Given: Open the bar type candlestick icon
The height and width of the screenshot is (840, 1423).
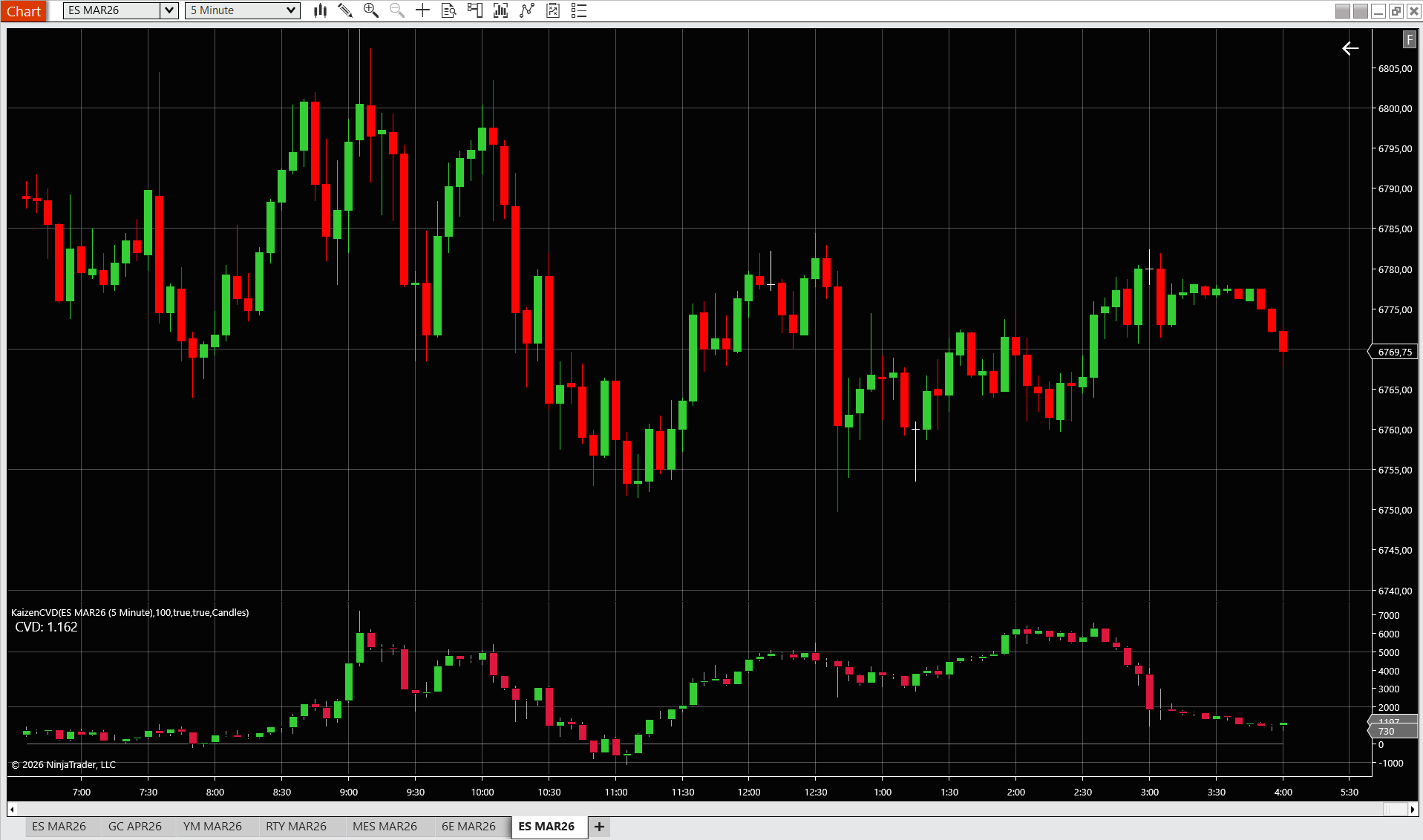Looking at the screenshot, I should tap(320, 10).
